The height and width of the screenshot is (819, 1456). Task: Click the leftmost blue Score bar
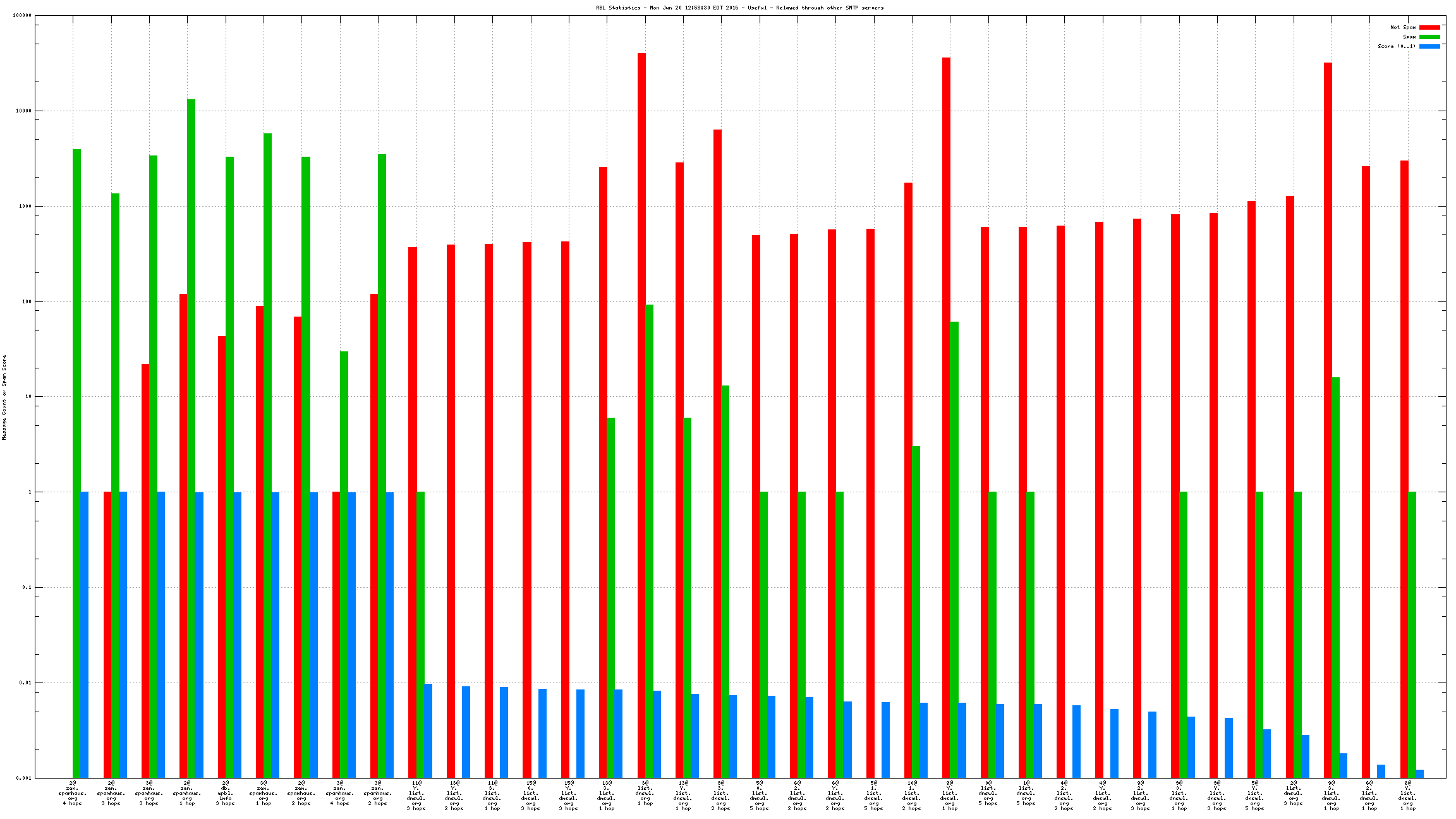[85, 632]
